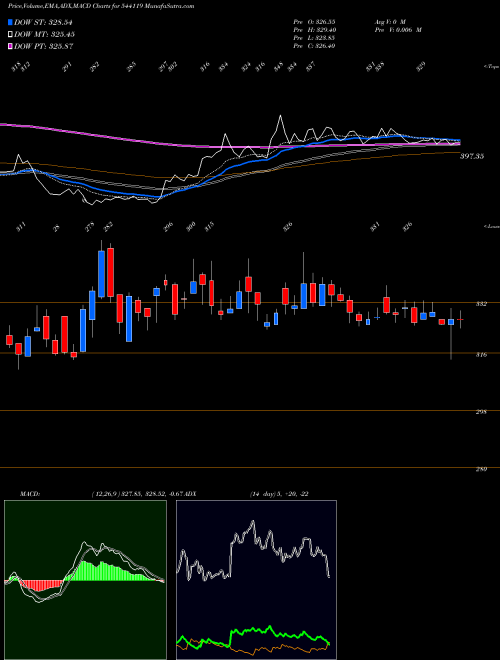Click the 298 price level label
The image size is (500, 660).
pos(482,412)
